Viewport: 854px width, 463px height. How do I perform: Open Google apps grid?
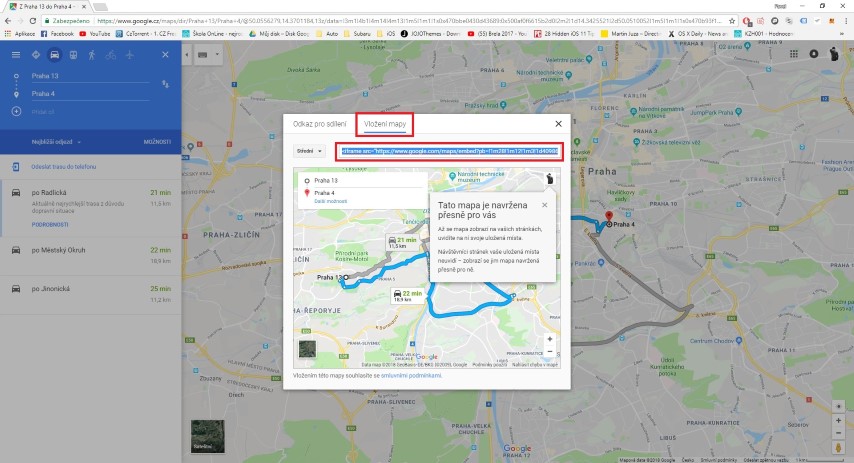[794, 54]
